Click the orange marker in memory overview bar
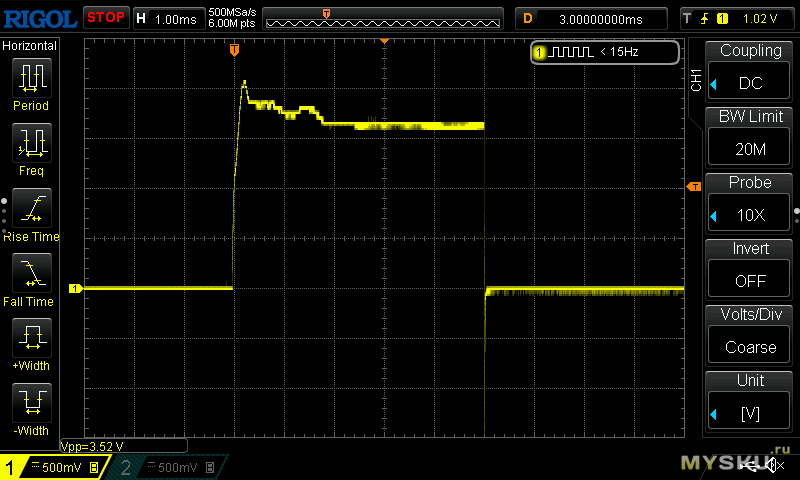Viewport: 800px width, 480px height. (x=327, y=14)
